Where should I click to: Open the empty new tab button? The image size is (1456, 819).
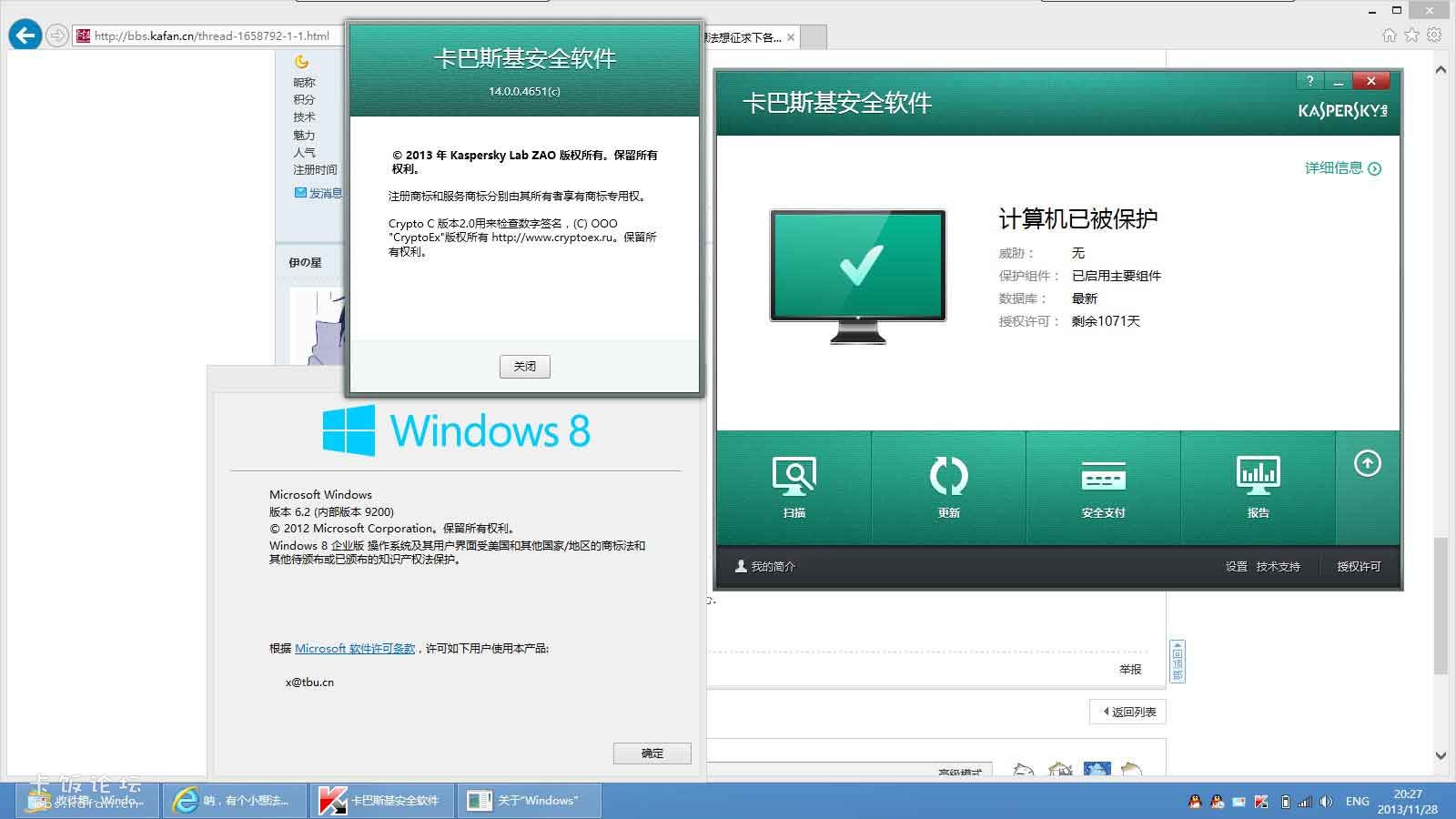814,37
